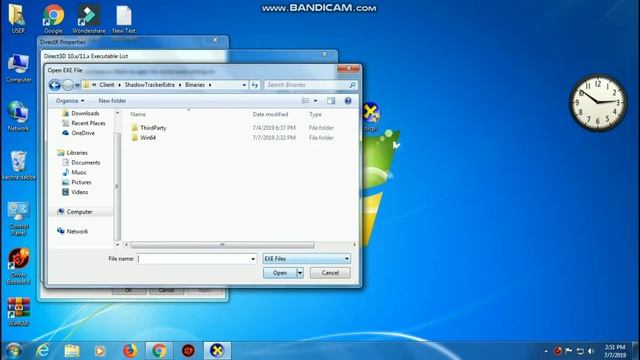Open the Google Chrome desktop shortcut
This screenshot has height=360, width=640.
pos(53,19)
